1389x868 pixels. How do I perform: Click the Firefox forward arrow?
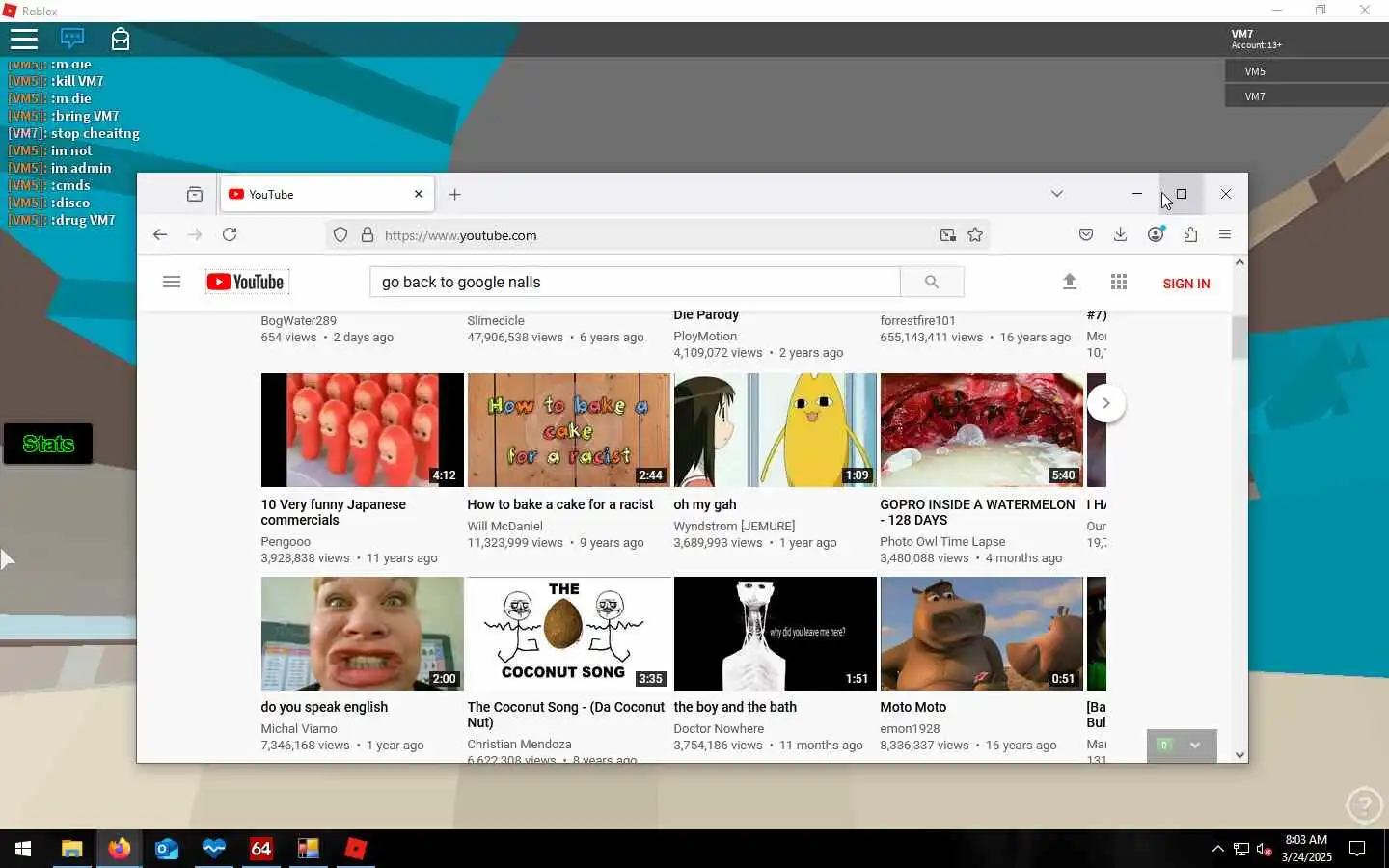point(195,234)
